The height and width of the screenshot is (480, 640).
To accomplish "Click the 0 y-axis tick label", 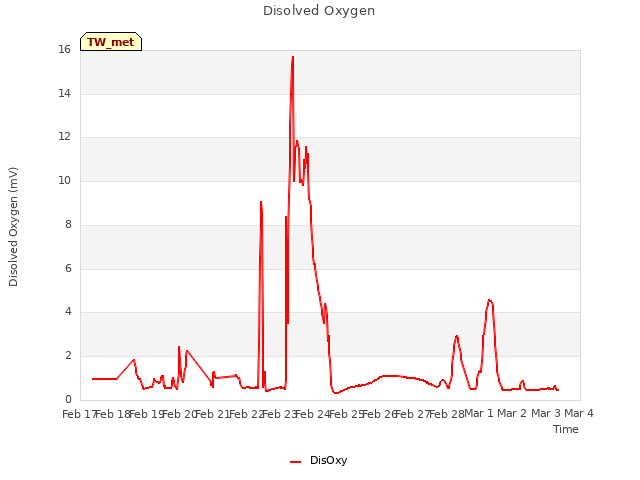I will pos(68,399).
